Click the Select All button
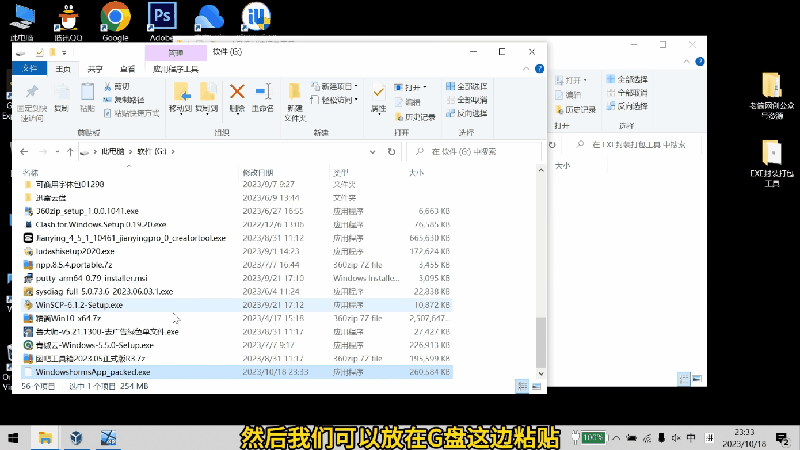The image size is (800, 450). 466,87
